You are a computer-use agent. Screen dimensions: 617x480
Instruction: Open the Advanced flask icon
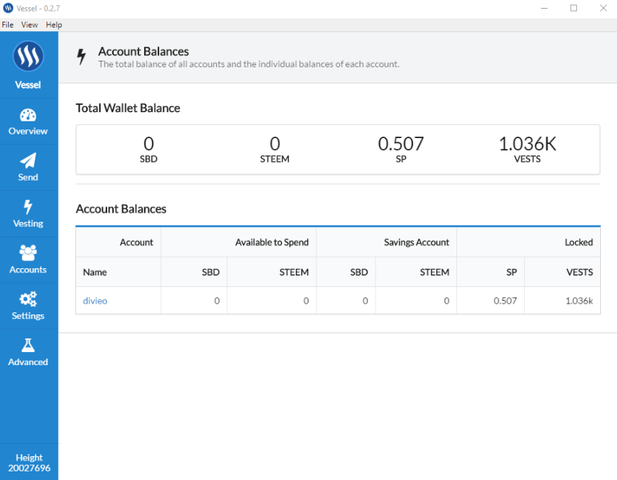(x=28, y=345)
